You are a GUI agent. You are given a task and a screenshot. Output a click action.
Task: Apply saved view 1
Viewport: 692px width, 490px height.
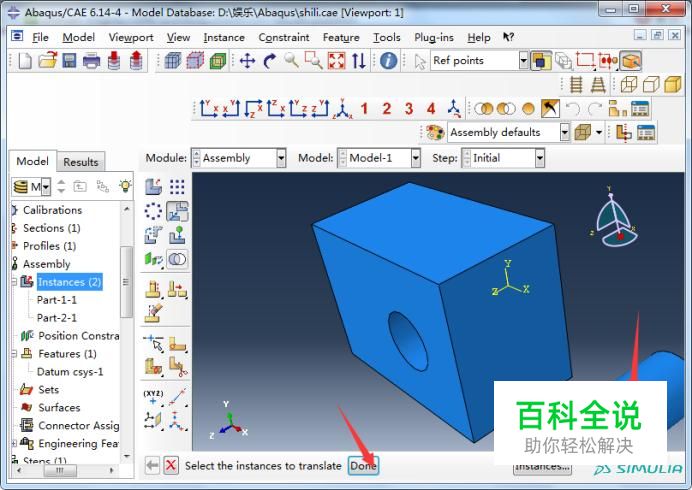point(364,109)
